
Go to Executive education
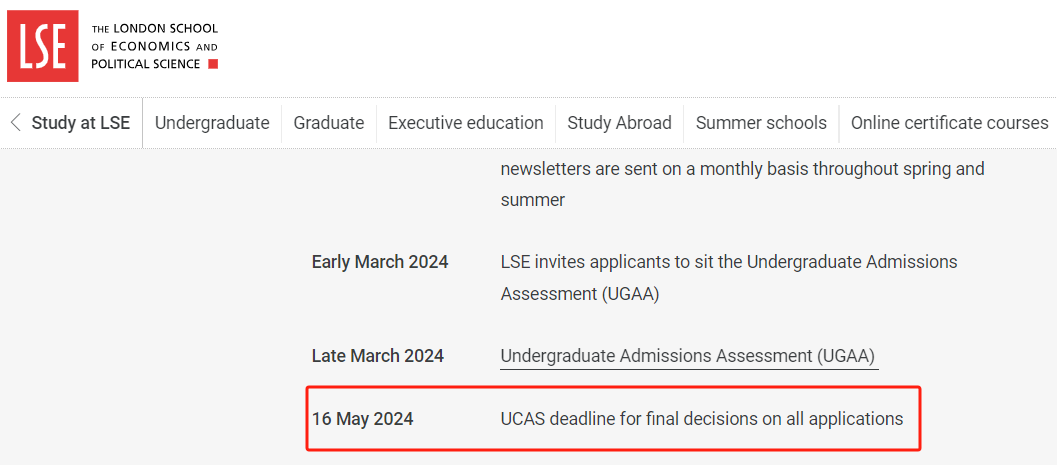pyautogui.click(x=466, y=123)
